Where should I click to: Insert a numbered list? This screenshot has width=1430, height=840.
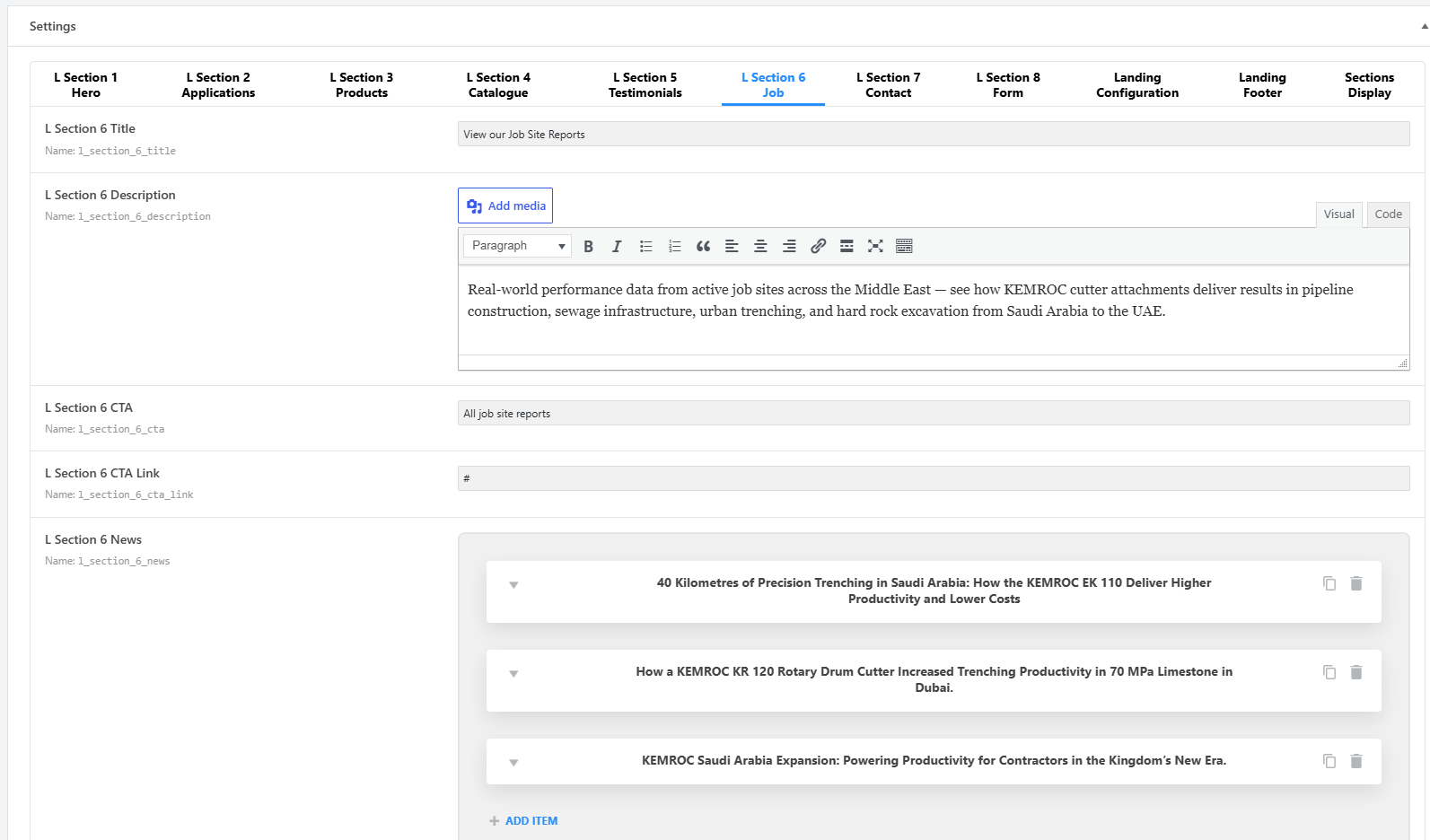tap(674, 246)
